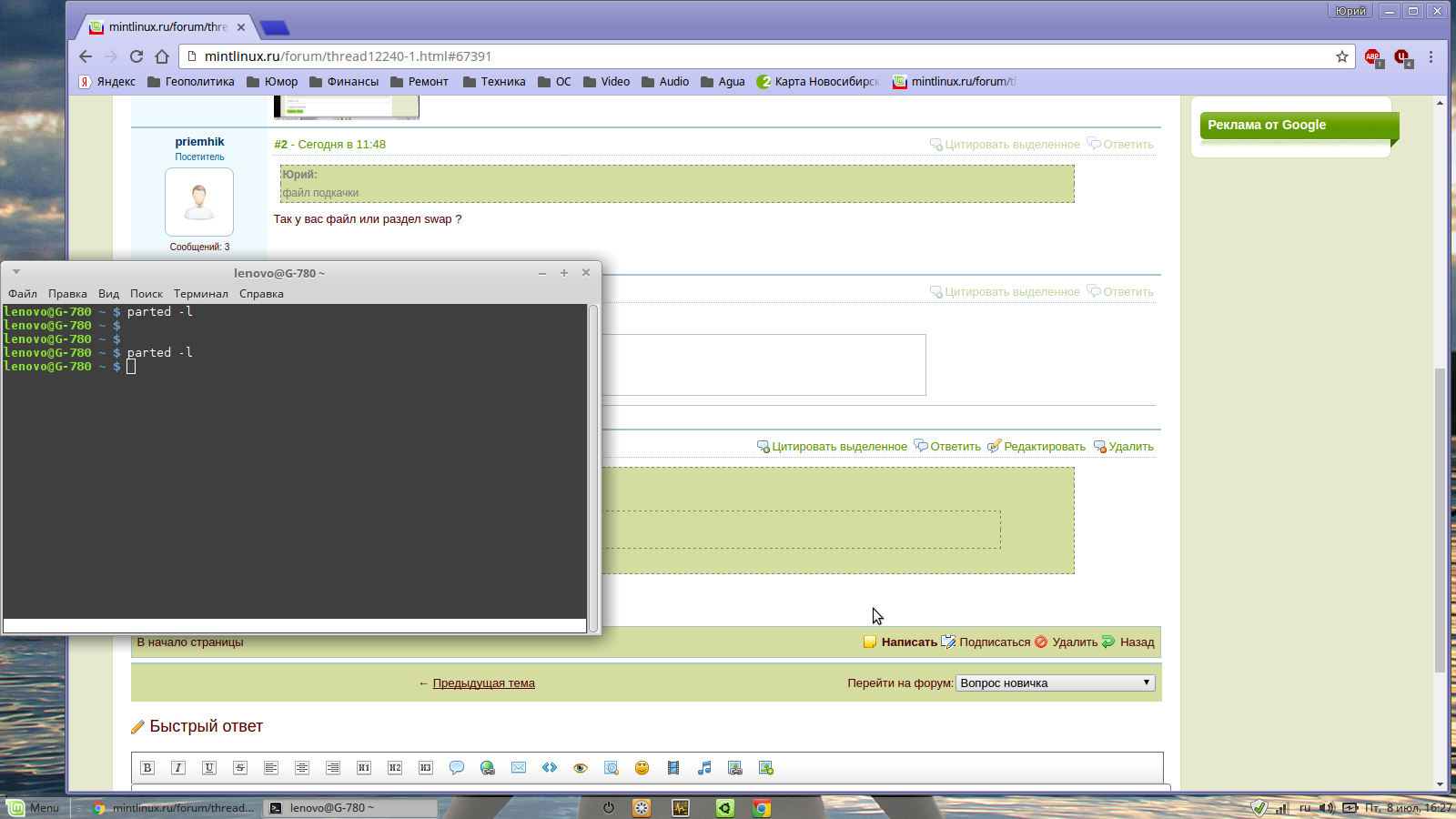Screen dimensions: 1456x819
Task: Expand the terminal window menu arrow
Action: (16, 272)
